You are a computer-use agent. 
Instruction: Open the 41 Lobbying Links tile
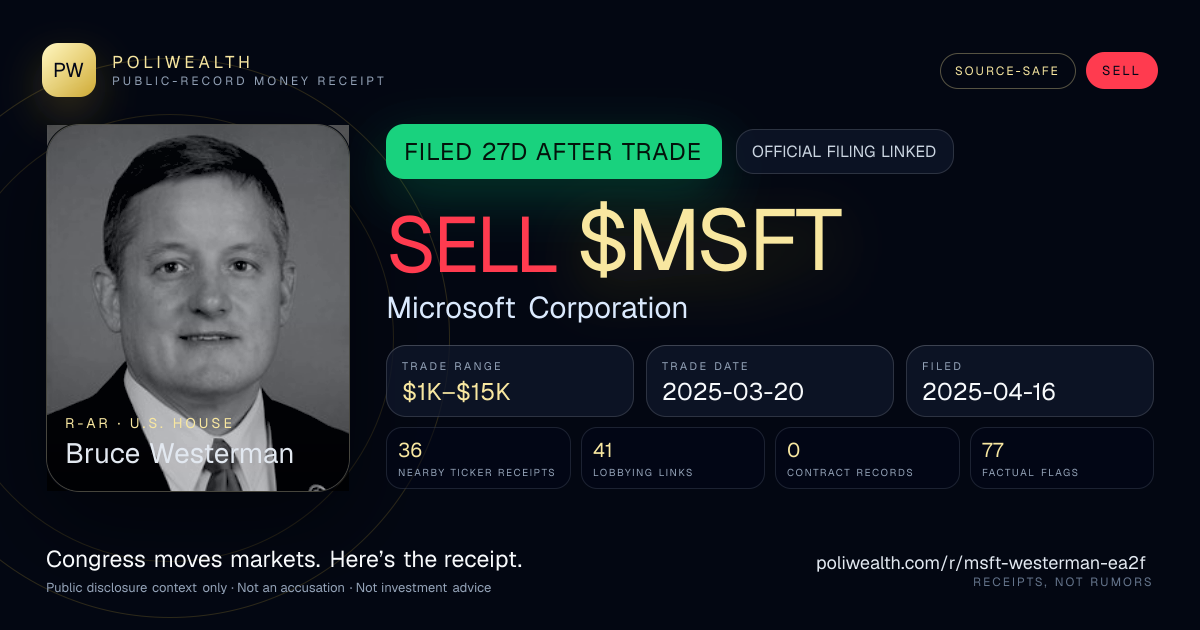click(x=673, y=458)
